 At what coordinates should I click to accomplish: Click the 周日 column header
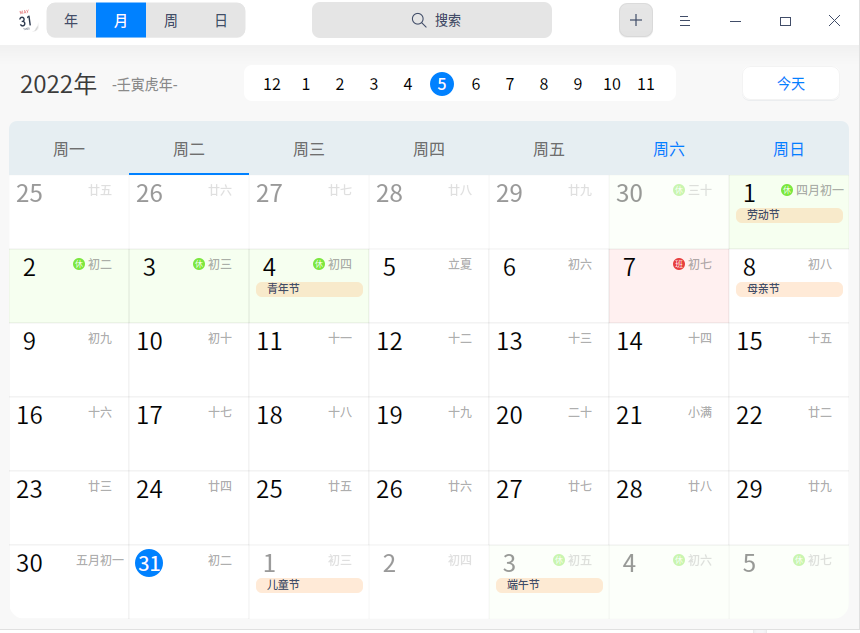click(x=789, y=149)
